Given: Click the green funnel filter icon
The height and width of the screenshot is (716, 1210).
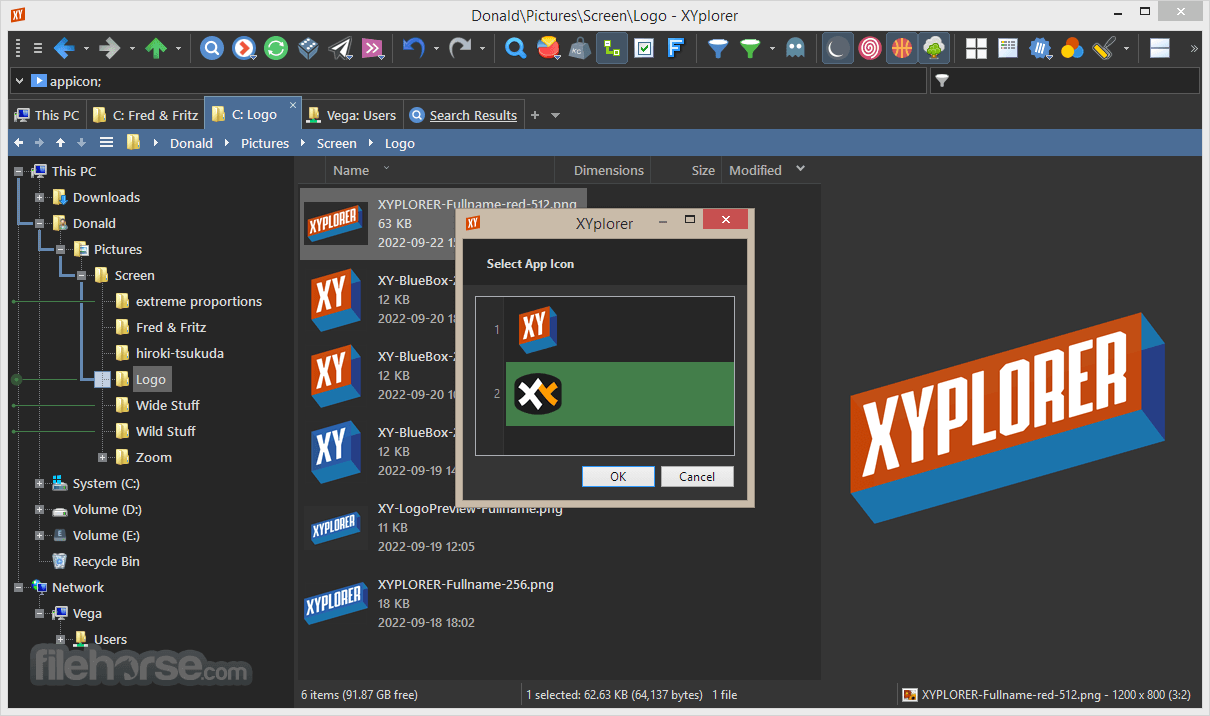Looking at the screenshot, I should click(x=750, y=47).
